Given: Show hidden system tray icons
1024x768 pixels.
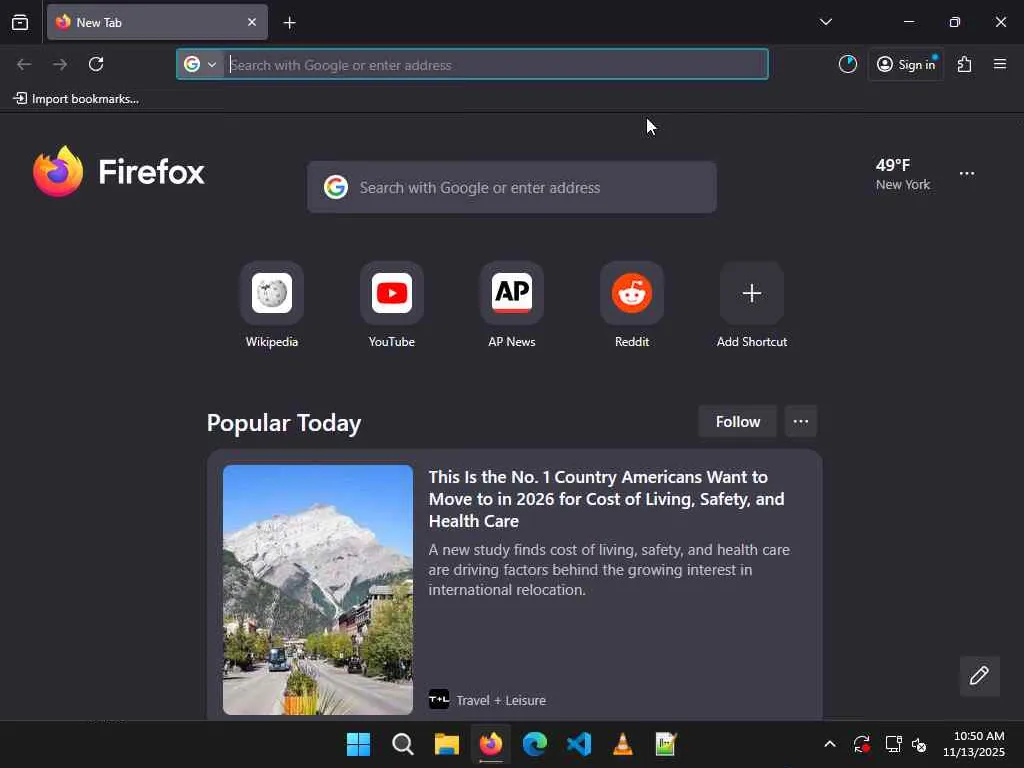Looking at the screenshot, I should [x=829, y=744].
